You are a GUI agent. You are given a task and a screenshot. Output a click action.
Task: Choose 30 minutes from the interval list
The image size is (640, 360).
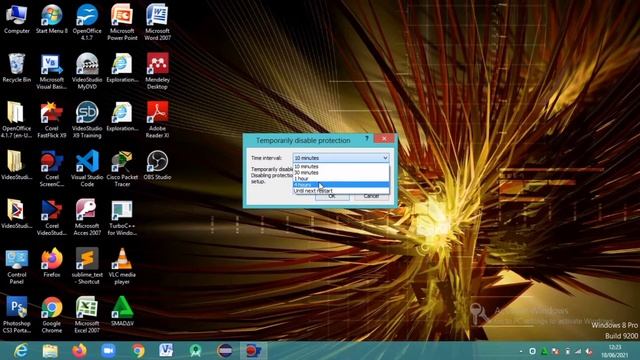pyautogui.click(x=341, y=173)
